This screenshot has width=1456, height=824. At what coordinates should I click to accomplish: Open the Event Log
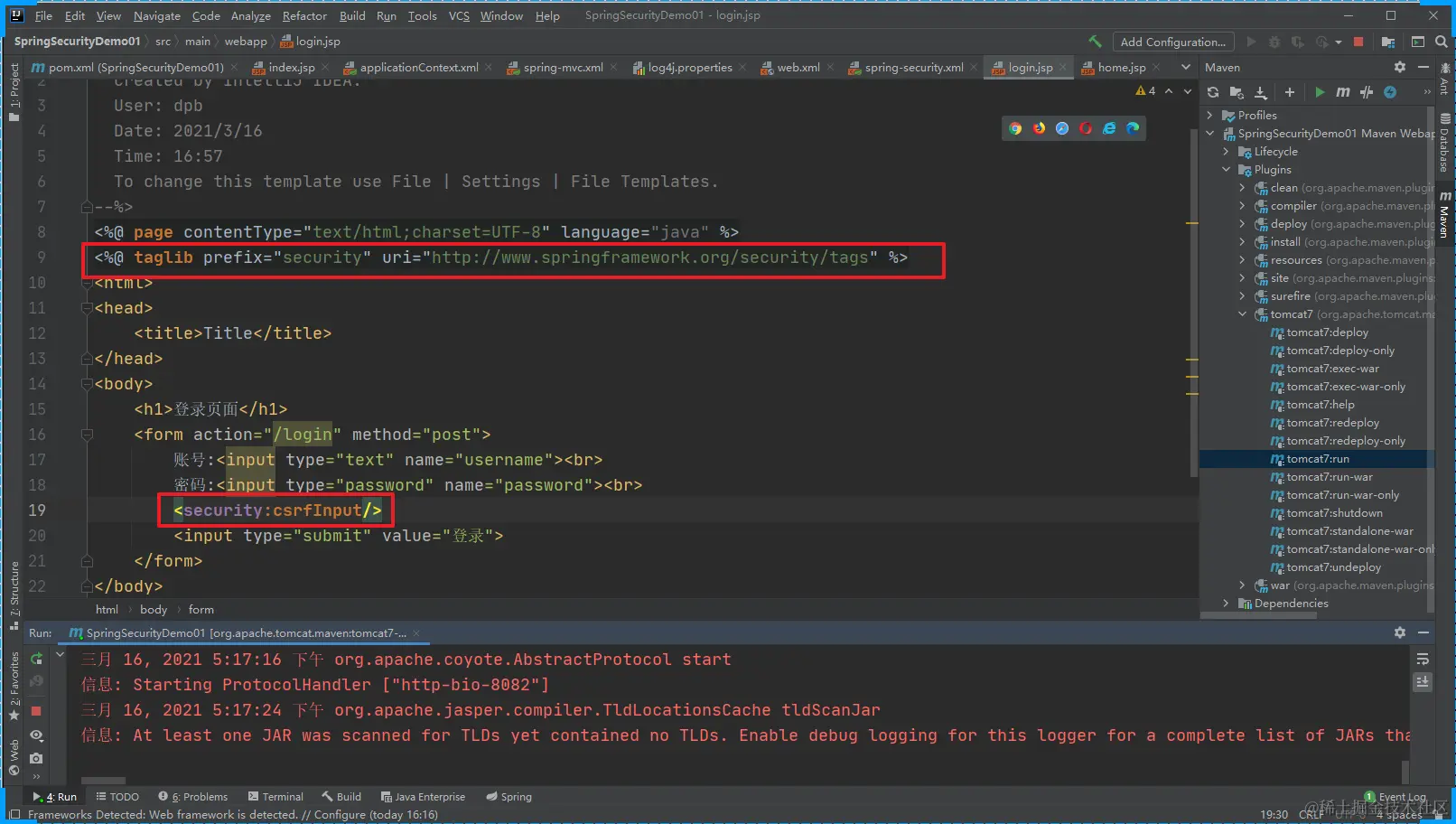pos(1395,797)
